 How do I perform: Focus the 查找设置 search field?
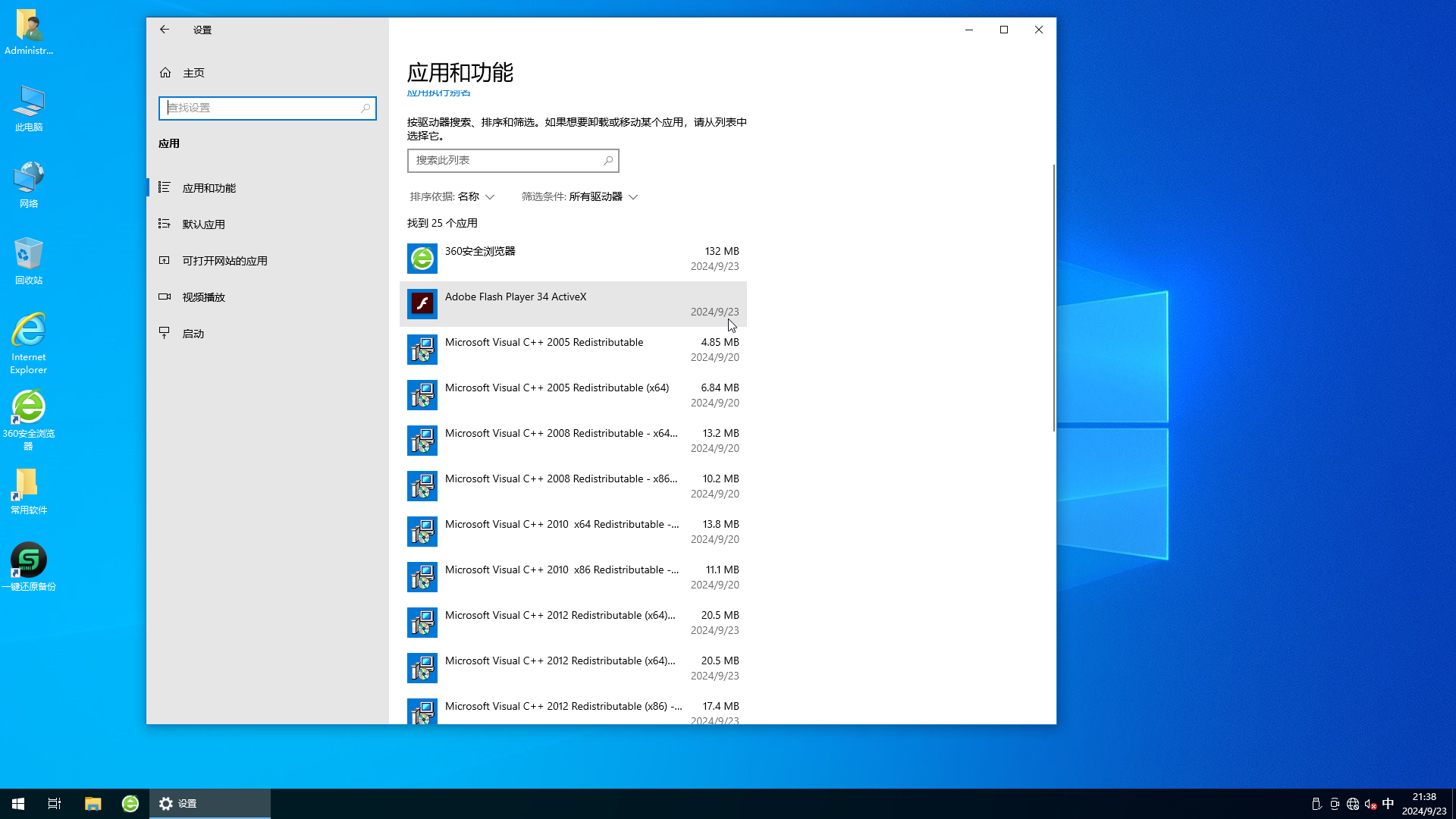[x=268, y=108]
